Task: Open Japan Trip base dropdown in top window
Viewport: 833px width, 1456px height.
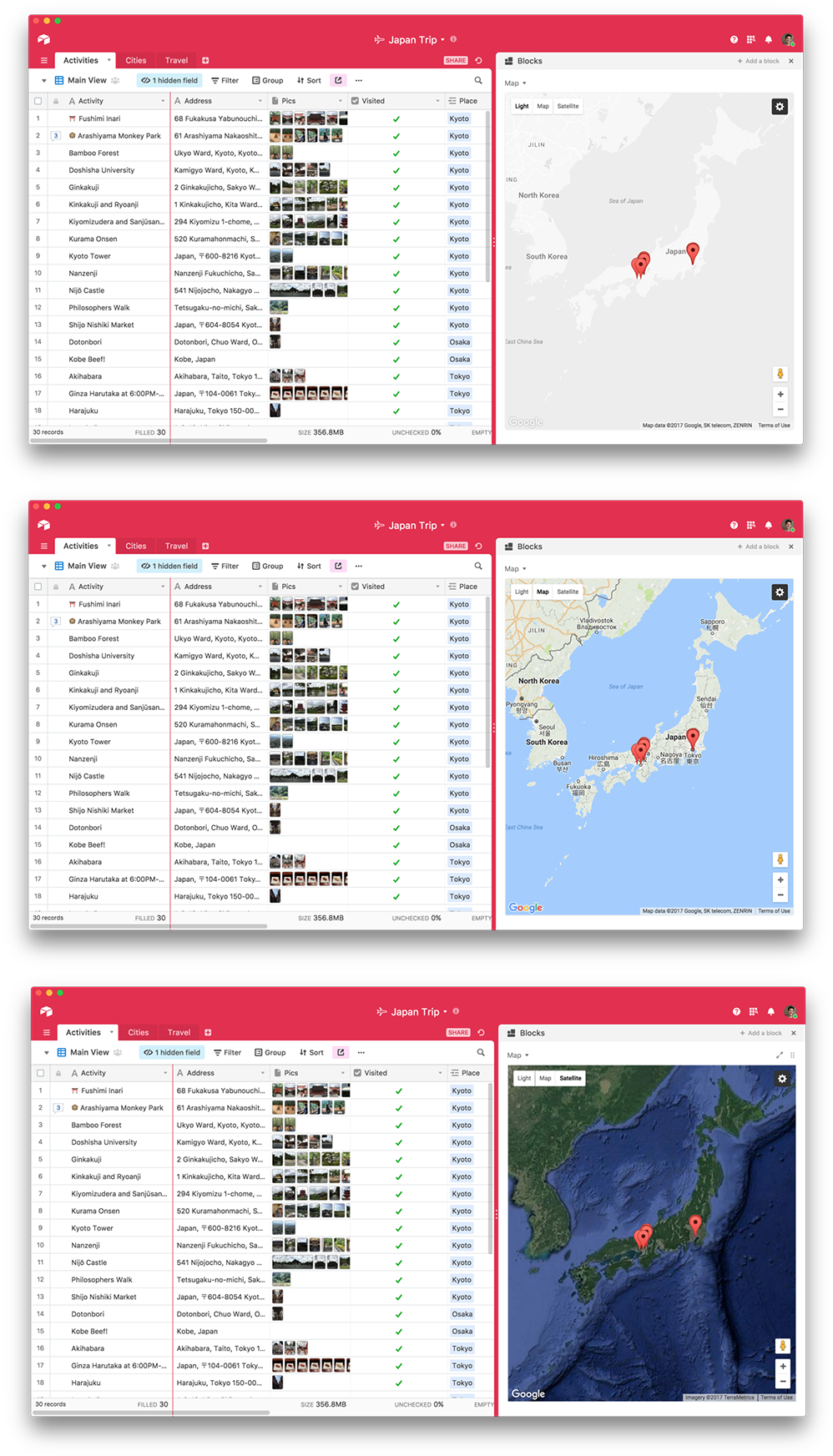Action: (442, 39)
